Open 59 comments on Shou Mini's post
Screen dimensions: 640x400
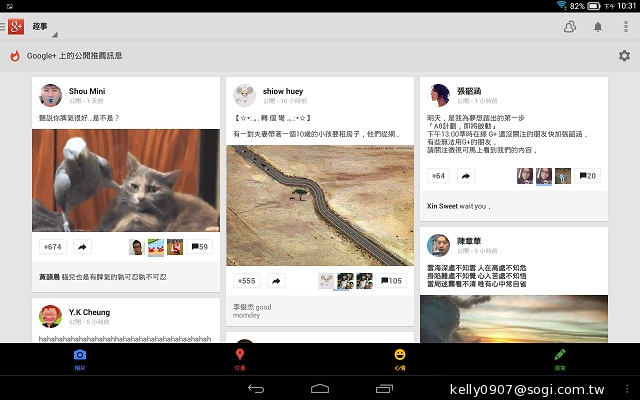coord(200,247)
